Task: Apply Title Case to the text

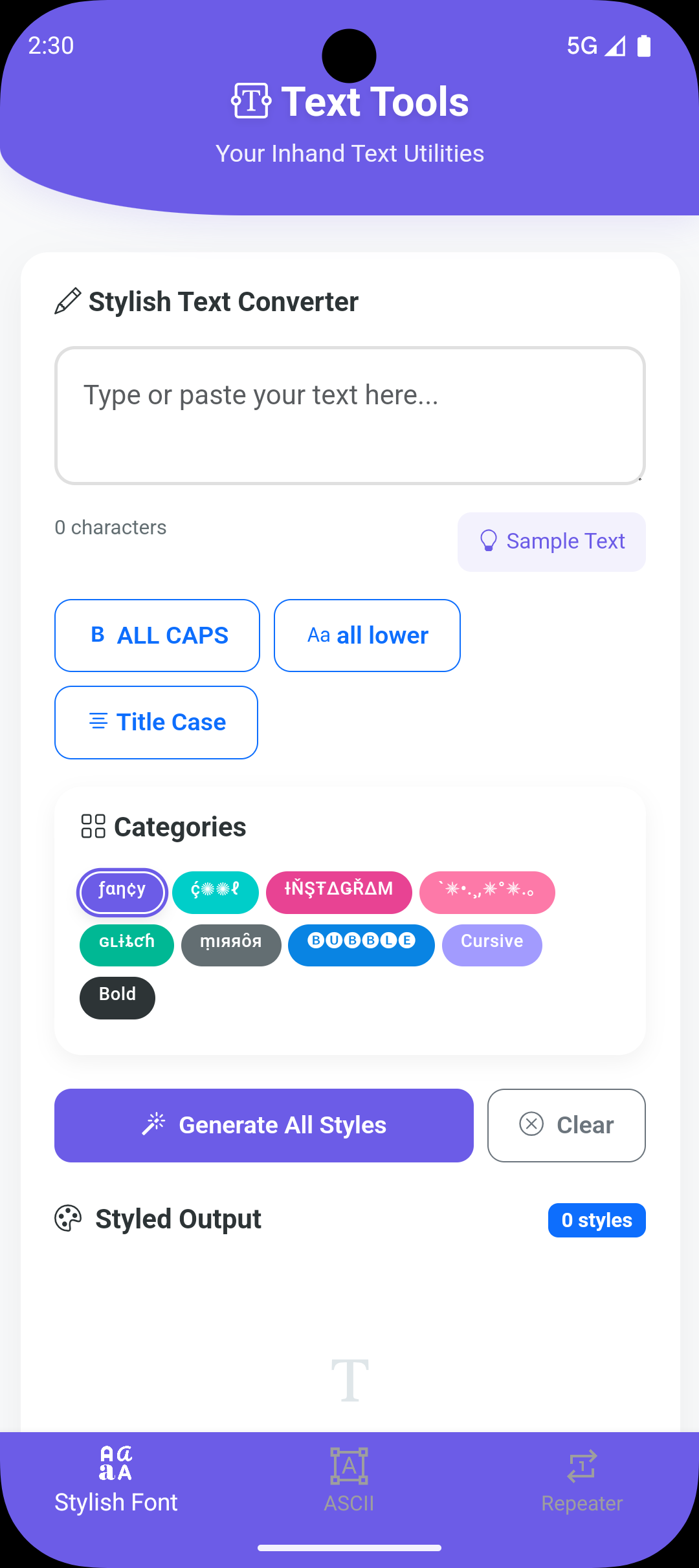Action: tap(157, 722)
